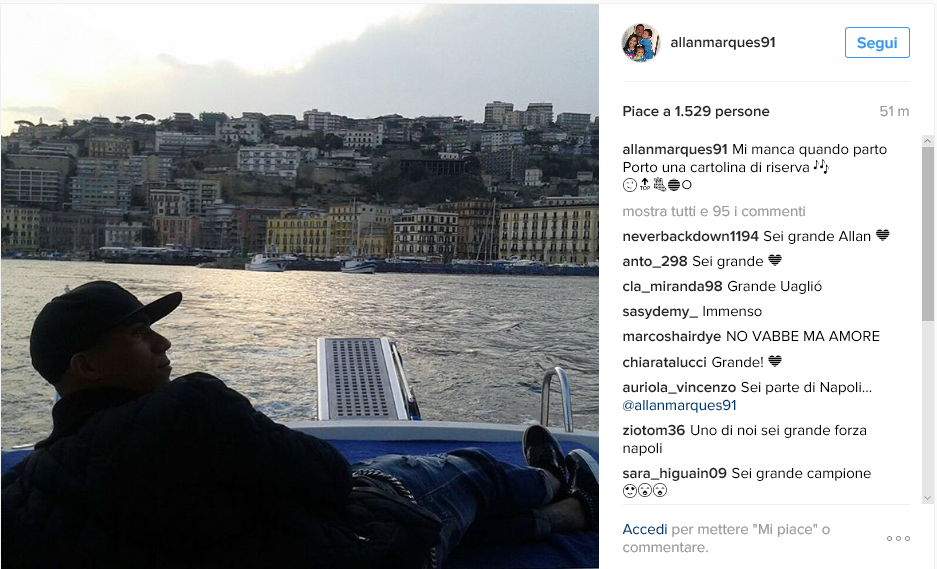Open marcoshairdye's profile
Screen dimensions: 937x569
672,336
